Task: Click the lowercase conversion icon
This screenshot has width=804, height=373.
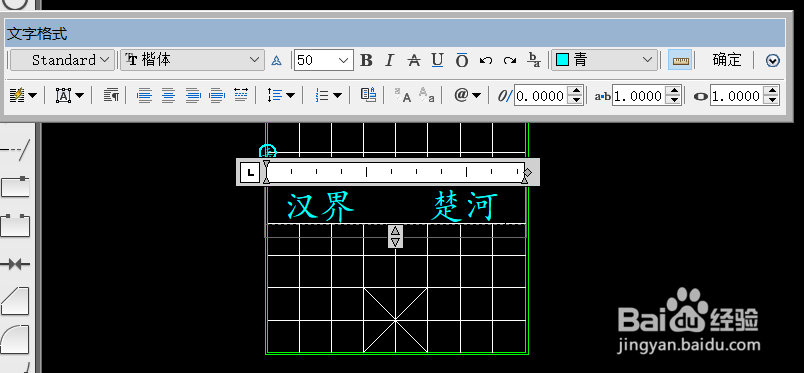Action: [x=427, y=95]
